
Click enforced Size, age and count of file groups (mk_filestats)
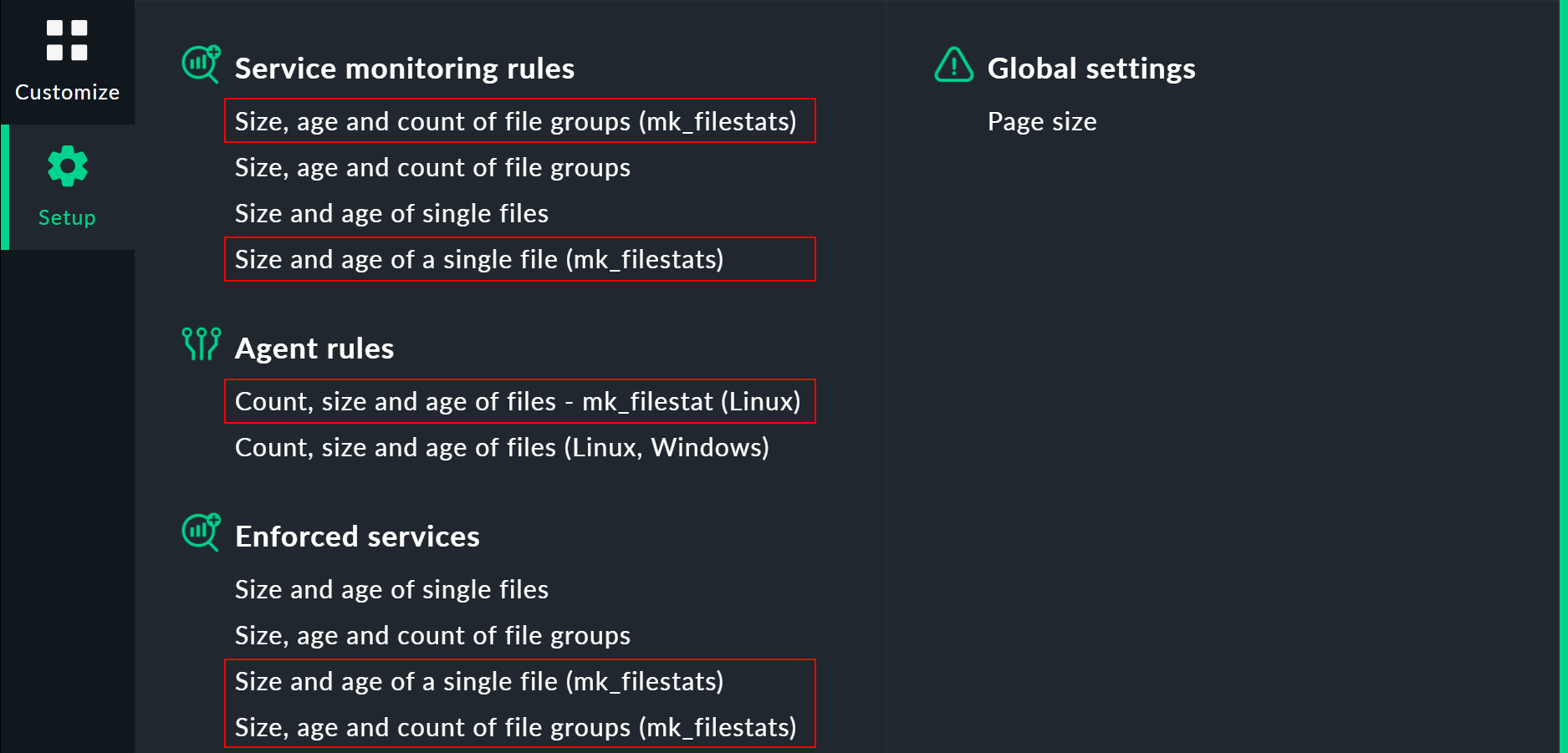515,727
